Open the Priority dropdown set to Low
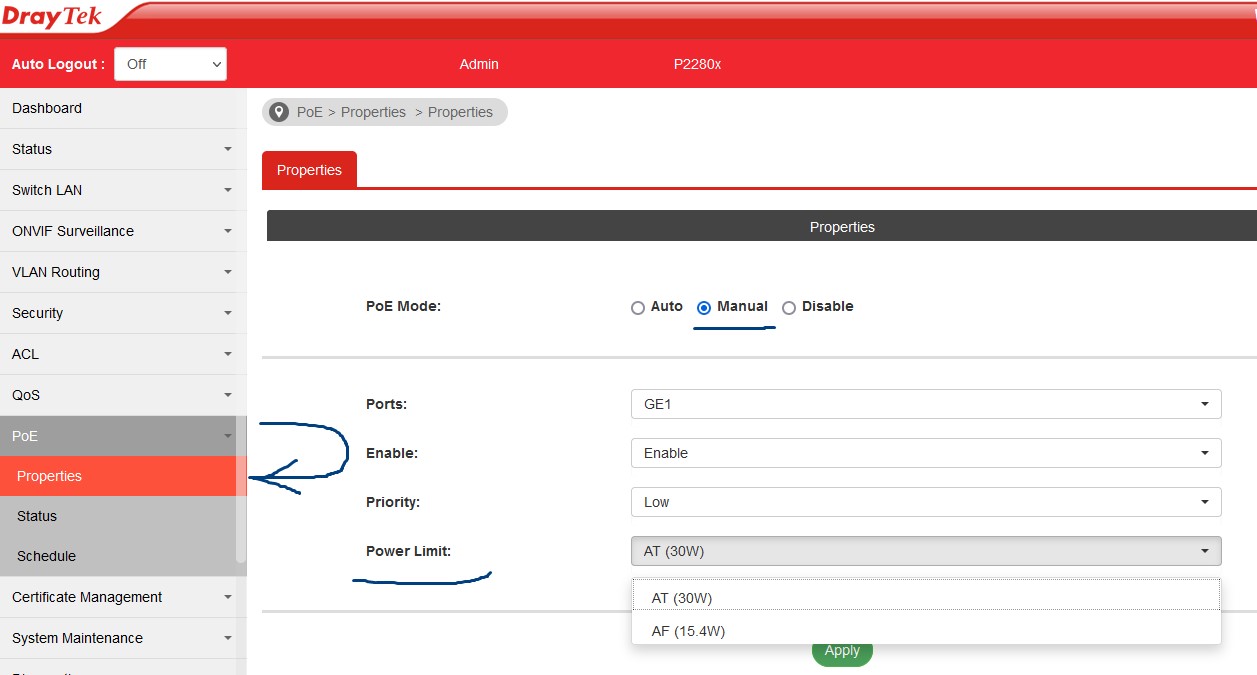Screen dimensions: 1257x675 tap(925, 502)
